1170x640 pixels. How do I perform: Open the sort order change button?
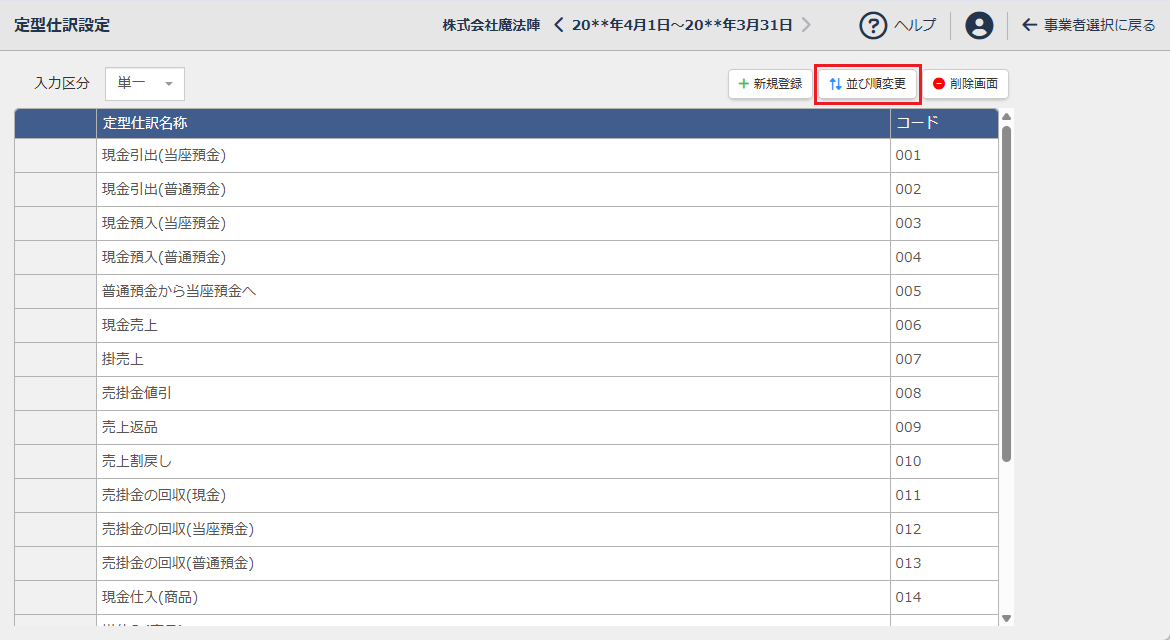coord(867,84)
